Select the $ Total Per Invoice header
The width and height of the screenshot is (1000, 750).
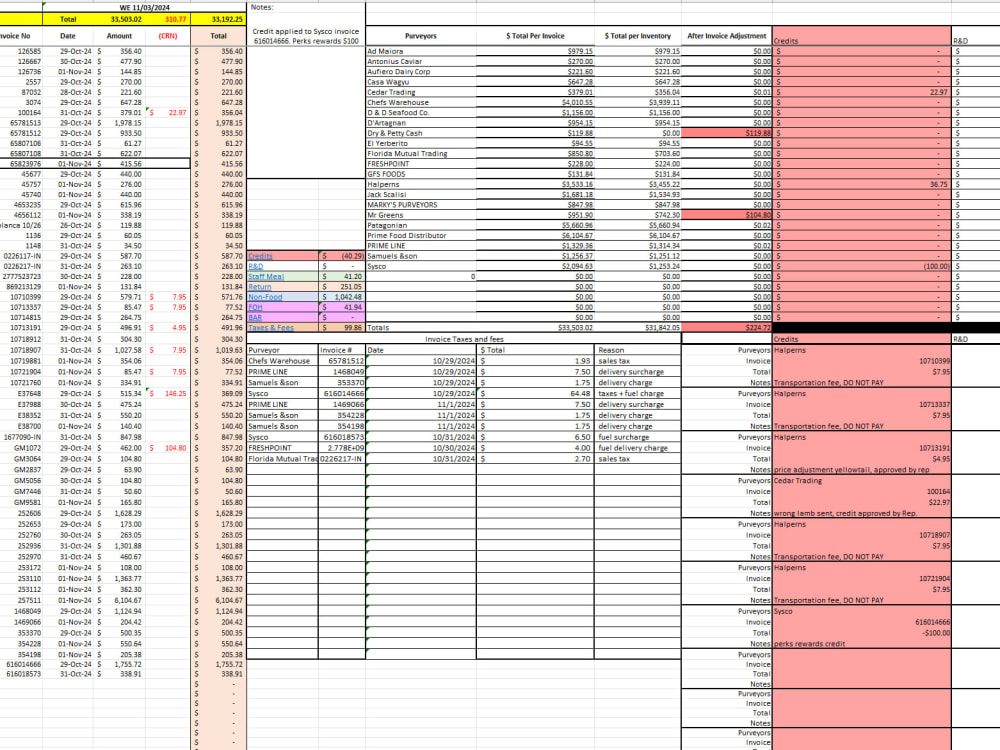(x=535, y=36)
